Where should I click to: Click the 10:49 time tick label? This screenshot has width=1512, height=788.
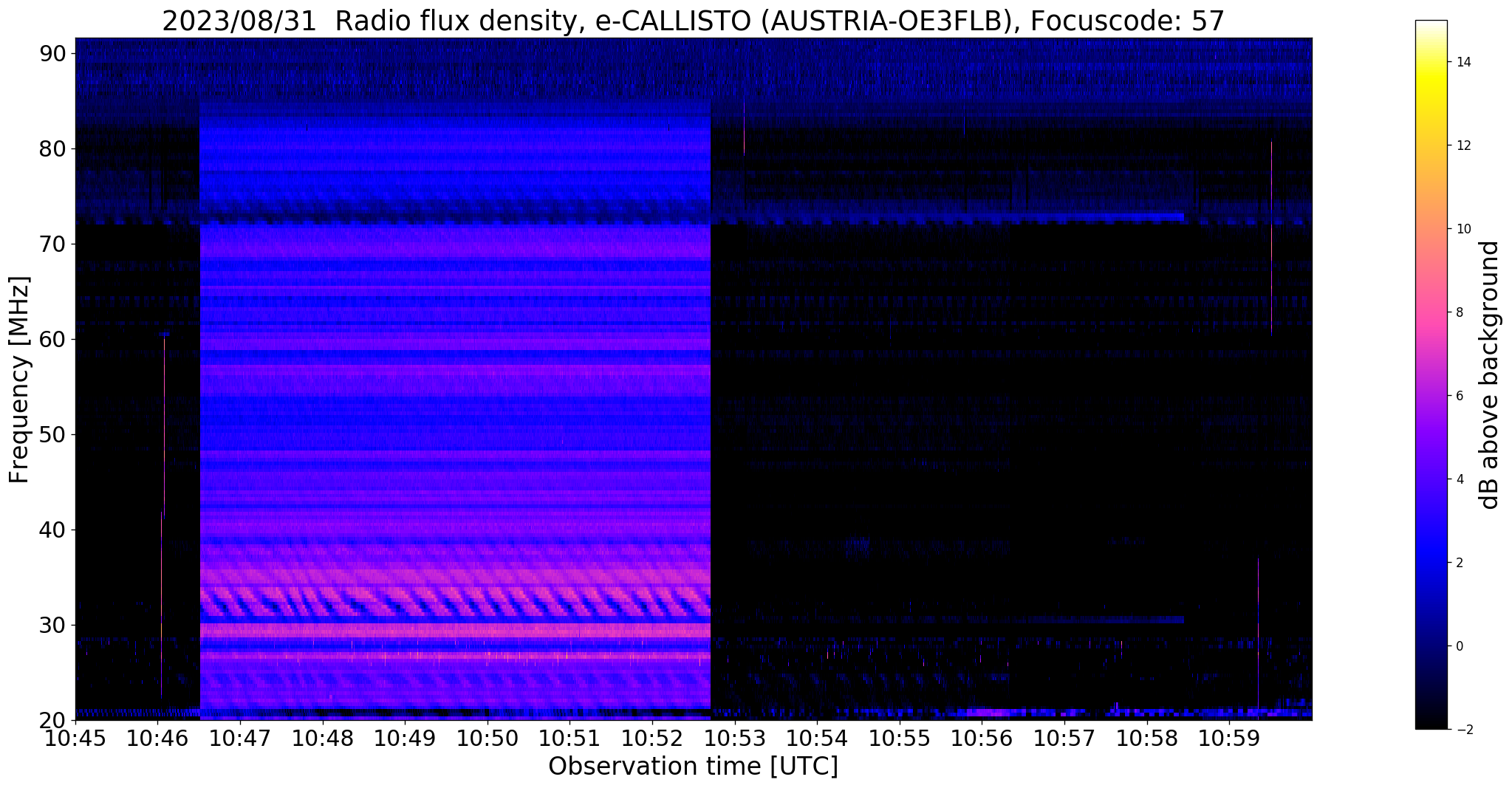[x=405, y=738]
